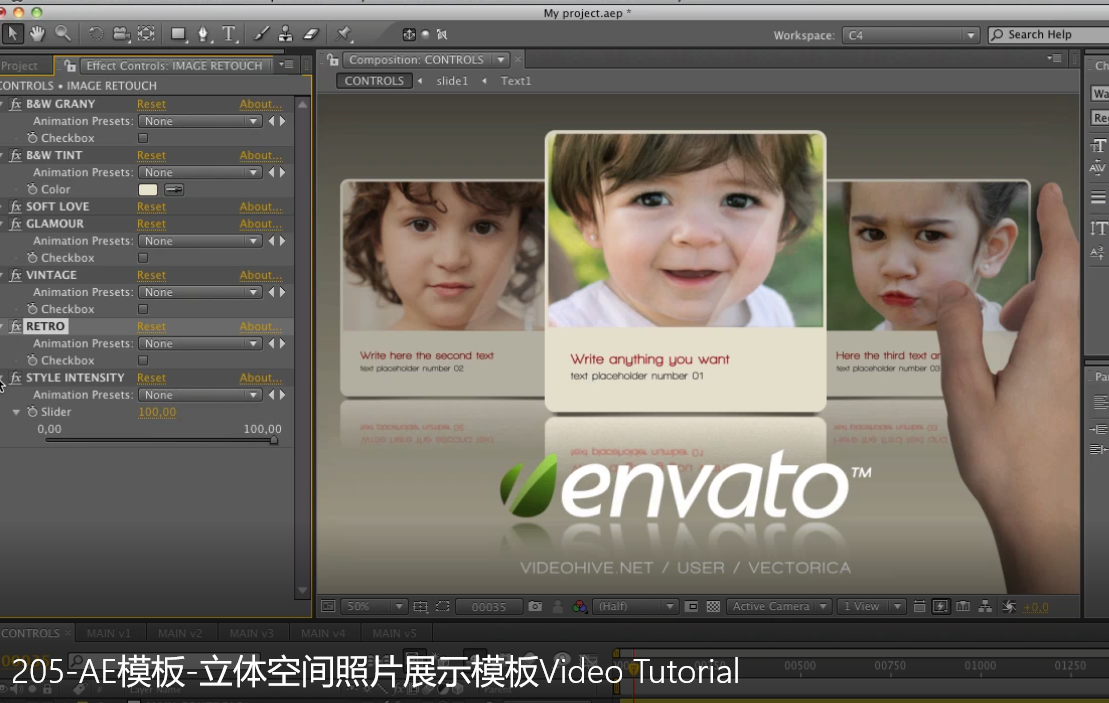Screen dimensions: 1109x703
Task: Click the Fast Previews lightning icon
Action: pos(941,607)
